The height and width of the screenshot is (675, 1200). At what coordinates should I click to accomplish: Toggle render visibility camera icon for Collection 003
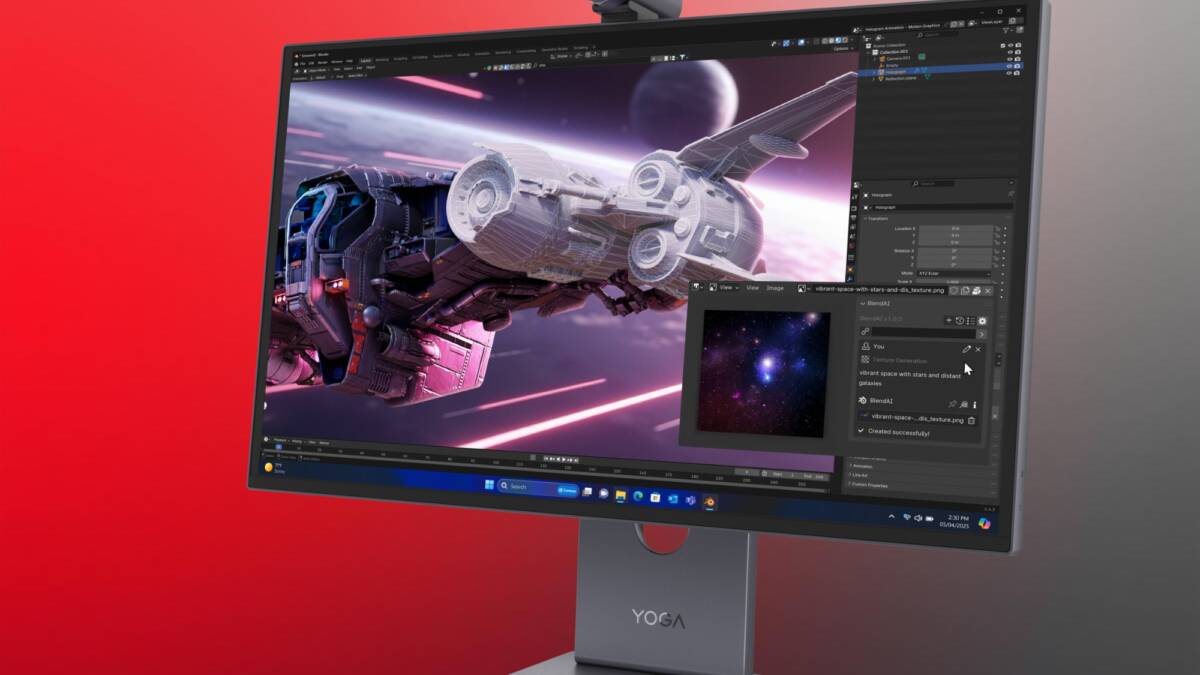(x=1016, y=51)
